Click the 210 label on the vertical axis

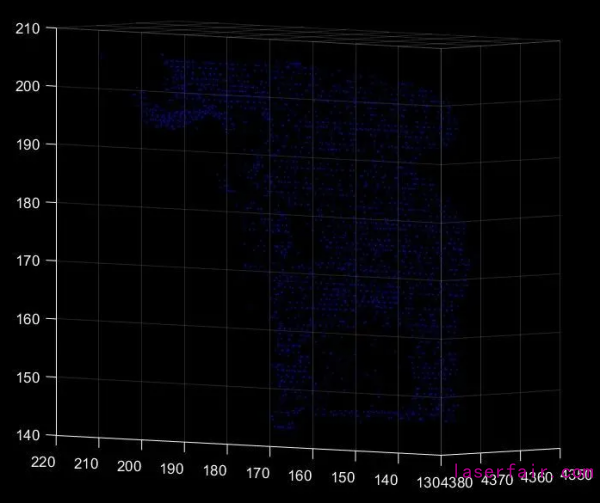click(x=27, y=28)
